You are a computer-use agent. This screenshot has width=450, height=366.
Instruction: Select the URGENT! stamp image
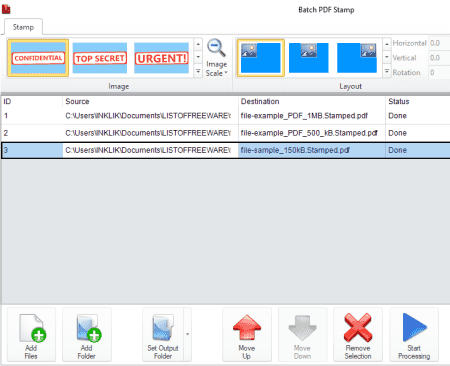(x=161, y=58)
